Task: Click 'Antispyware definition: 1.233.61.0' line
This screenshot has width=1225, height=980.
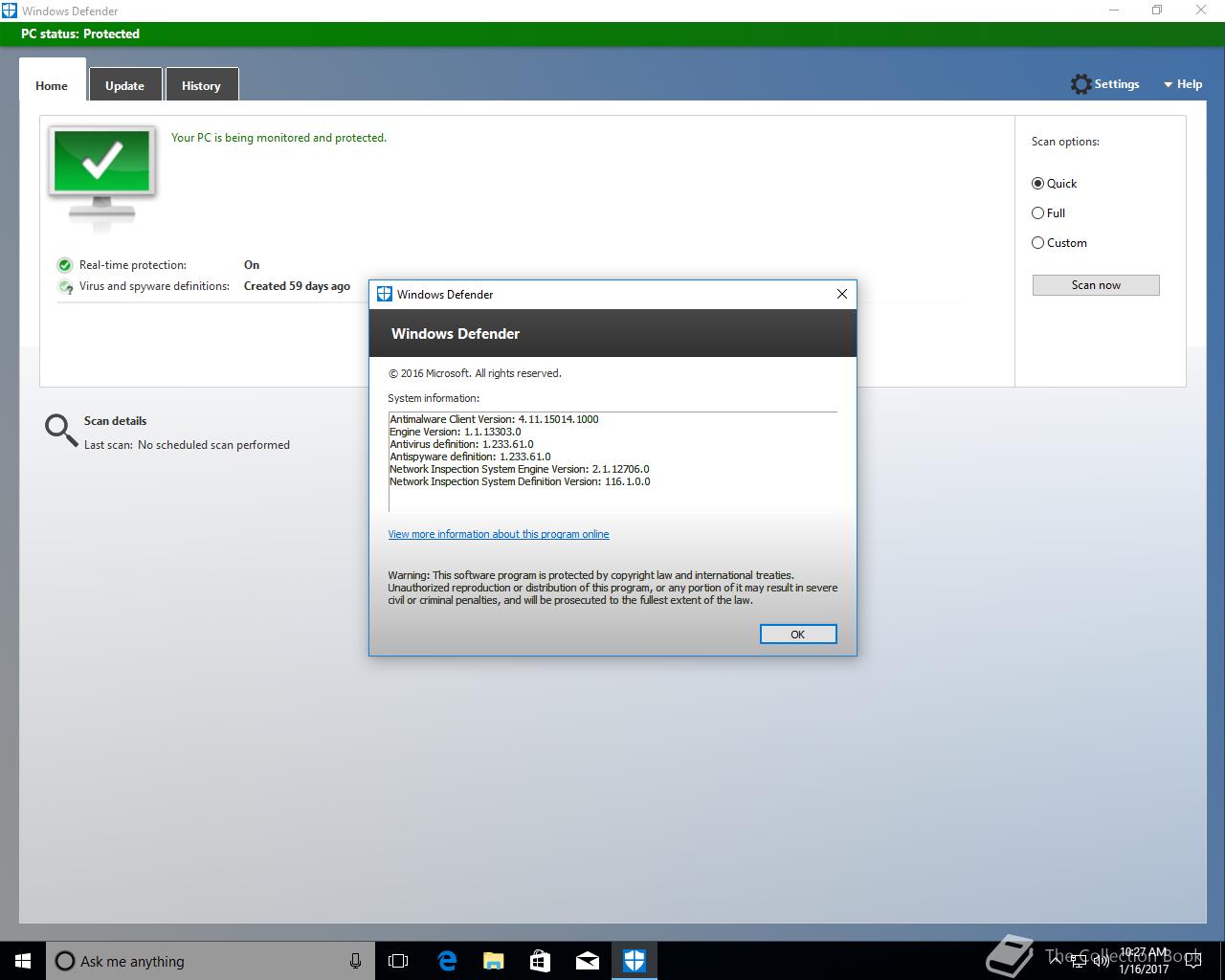Action: [470, 457]
